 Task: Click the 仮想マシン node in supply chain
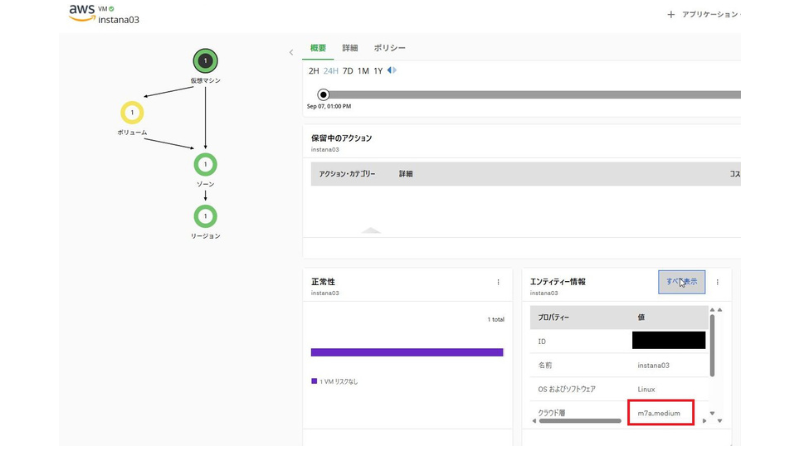click(205, 61)
